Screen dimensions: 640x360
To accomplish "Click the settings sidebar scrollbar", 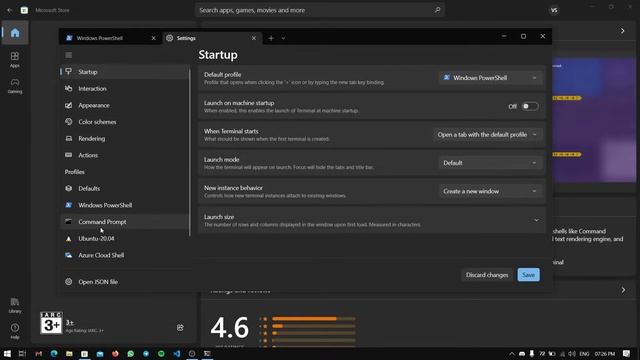I will tap(190, 152).
